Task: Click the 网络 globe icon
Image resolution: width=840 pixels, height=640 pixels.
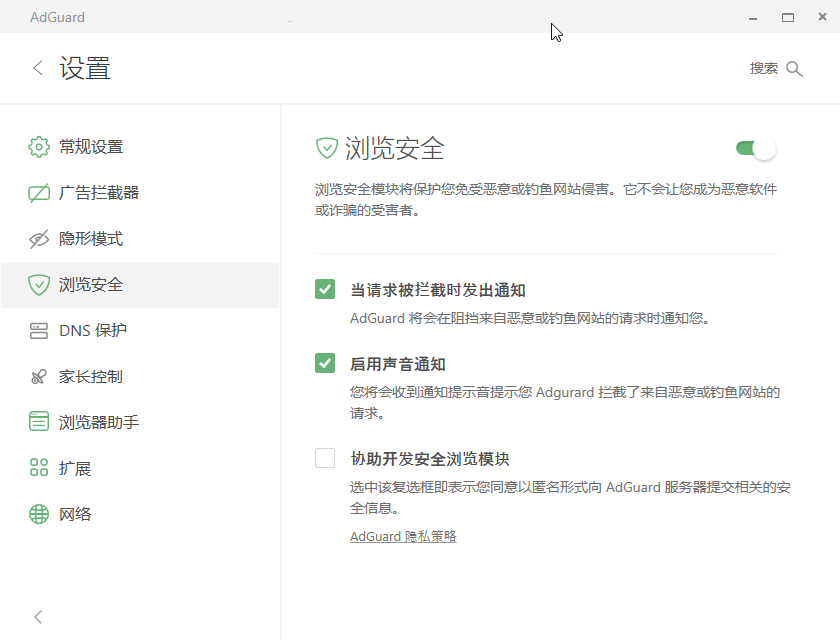Action: coord(39,514)
